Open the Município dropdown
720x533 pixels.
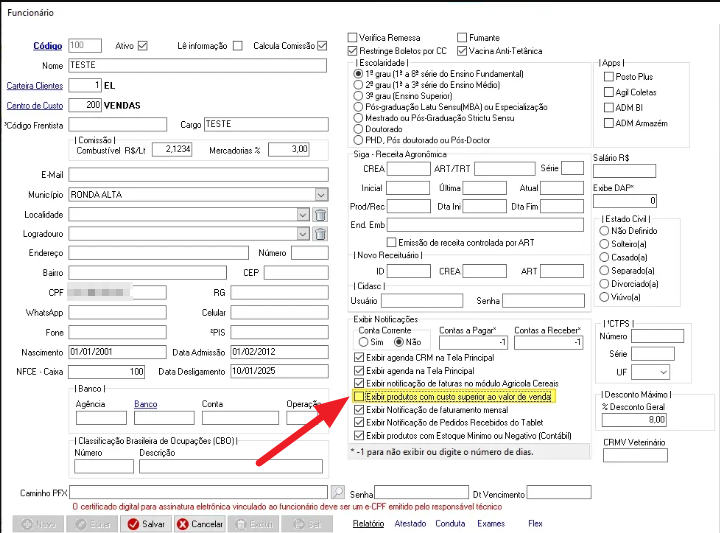click(321, 195)
